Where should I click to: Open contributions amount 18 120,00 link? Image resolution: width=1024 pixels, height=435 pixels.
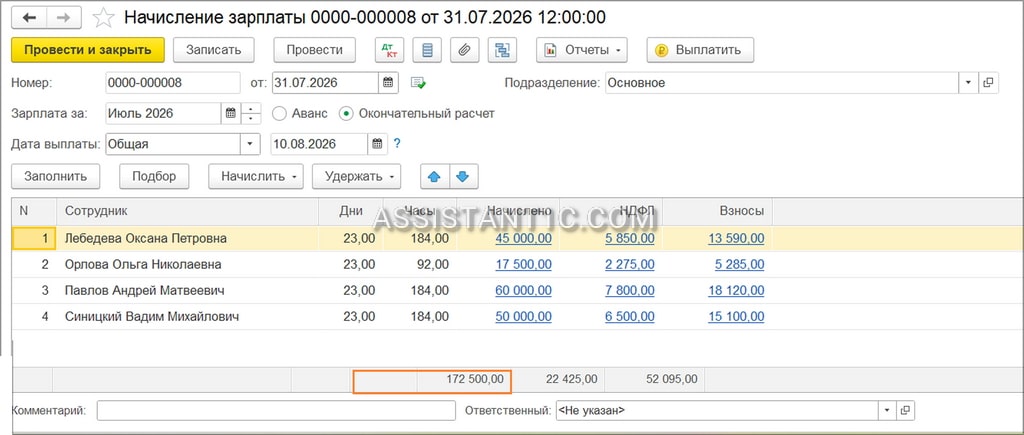(x=736, y=291)
